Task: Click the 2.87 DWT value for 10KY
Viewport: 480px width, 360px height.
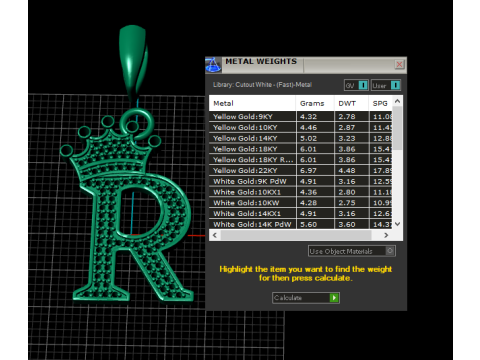Action: pos(347,127)
